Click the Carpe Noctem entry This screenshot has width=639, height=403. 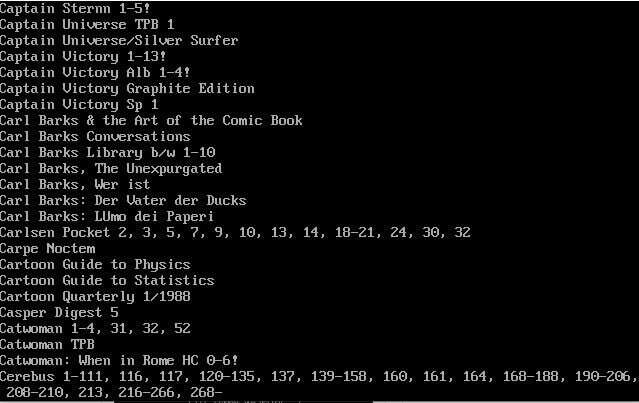click(48, 248)
